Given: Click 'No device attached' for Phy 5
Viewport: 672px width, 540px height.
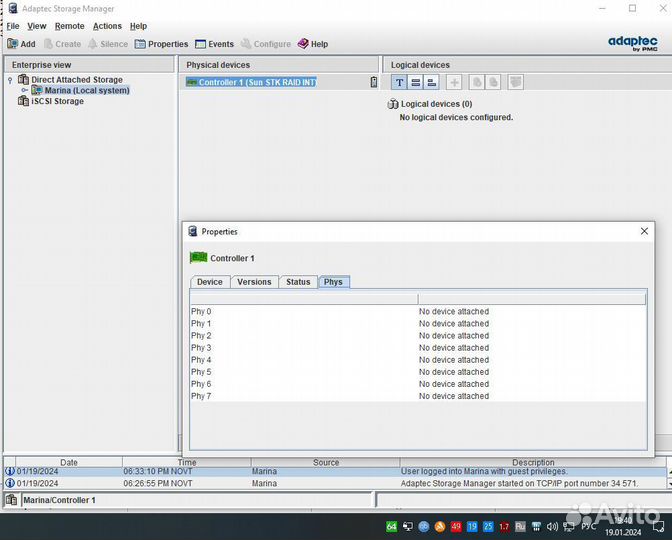Looking at the screenshot, I should pos(454,372).
